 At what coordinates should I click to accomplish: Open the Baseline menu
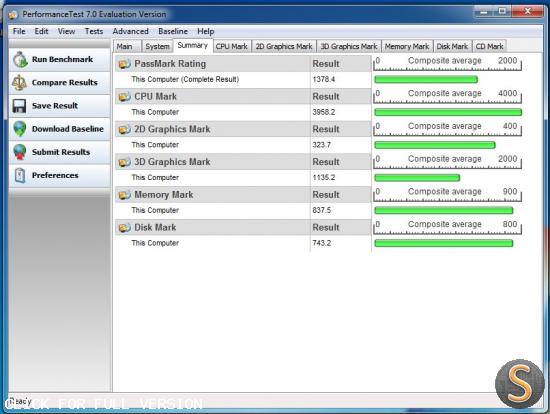click(x=173, y=31)
